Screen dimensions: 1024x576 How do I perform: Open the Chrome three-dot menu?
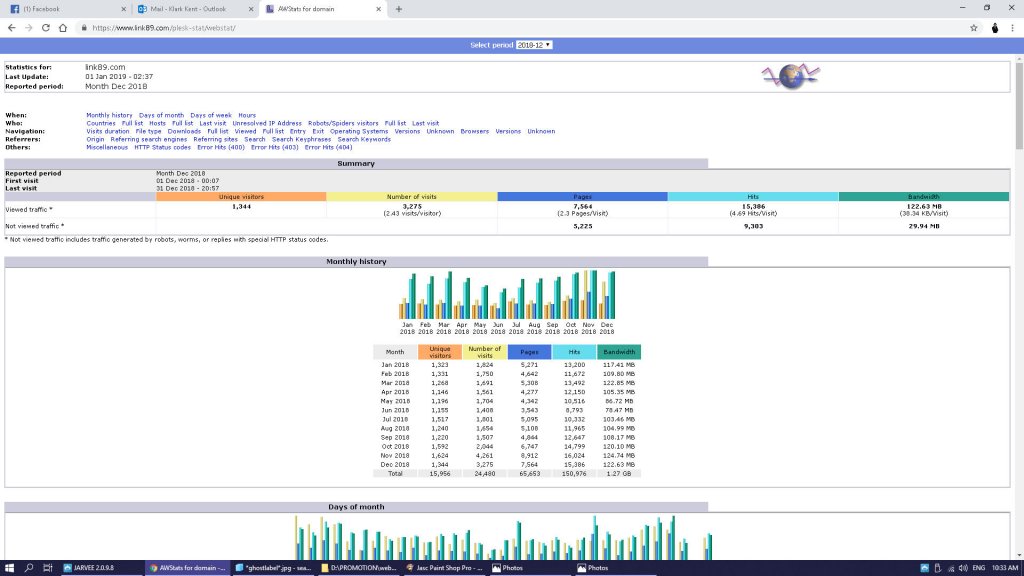tap(1012, 28)
